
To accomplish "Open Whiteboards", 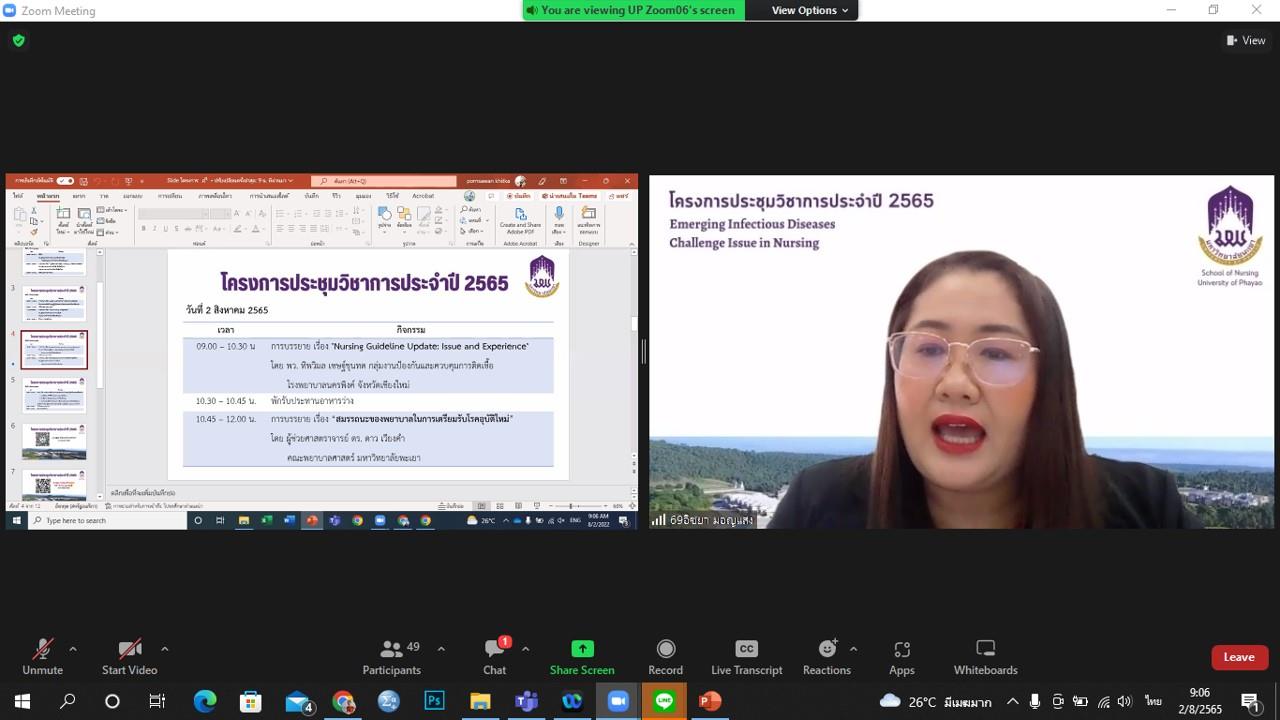I will (985, 657).
